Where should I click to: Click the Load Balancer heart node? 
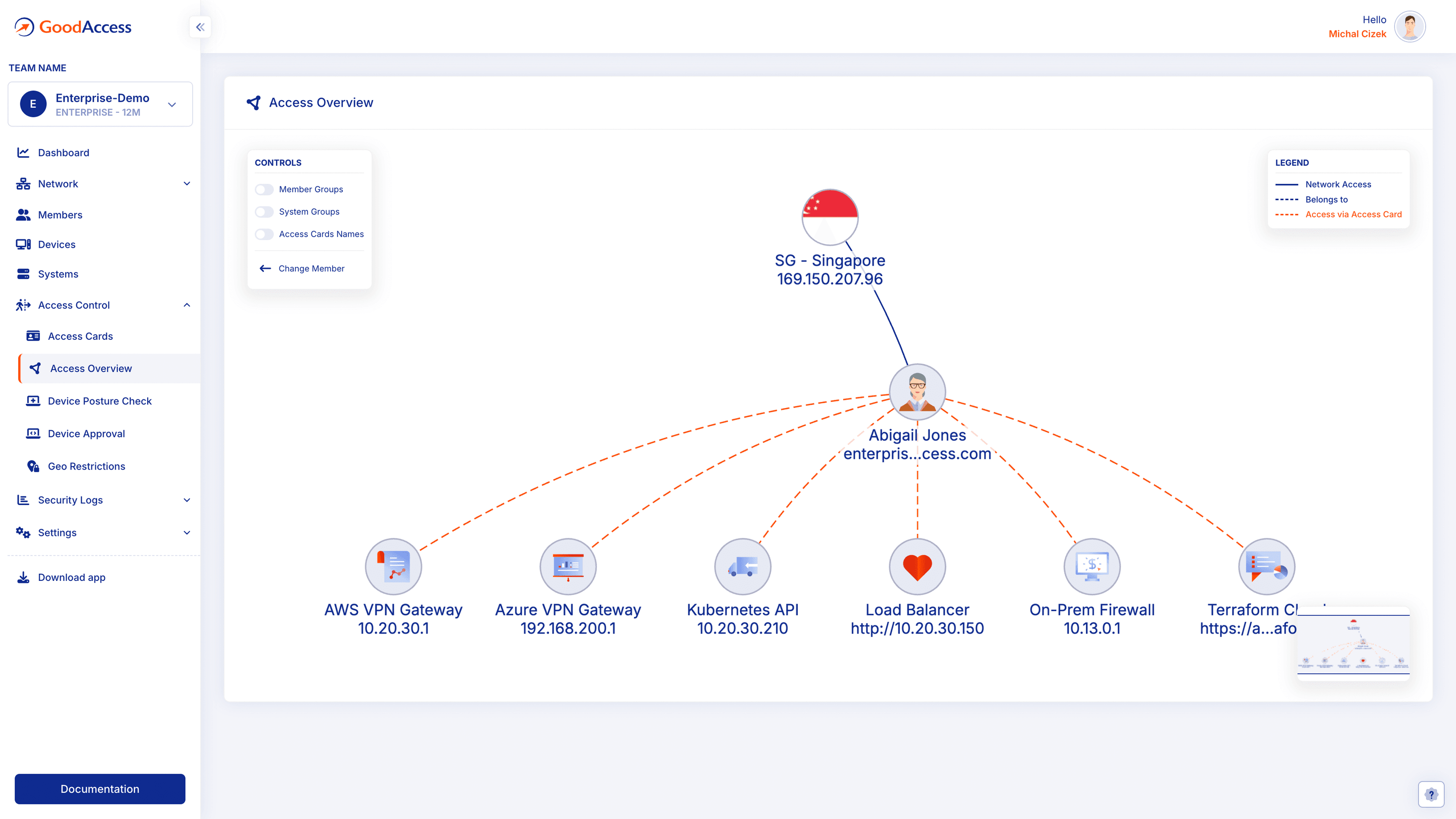918,566
